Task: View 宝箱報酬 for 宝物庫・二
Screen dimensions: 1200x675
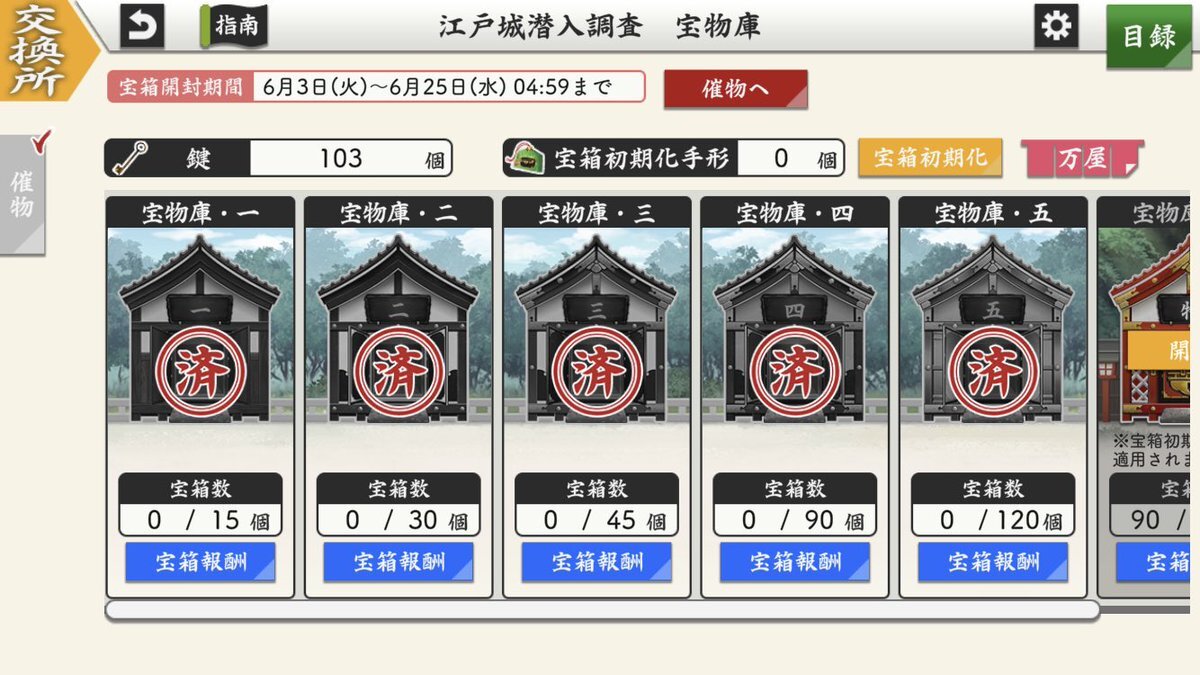Action: pyautogui.click(x=398, y=562)
